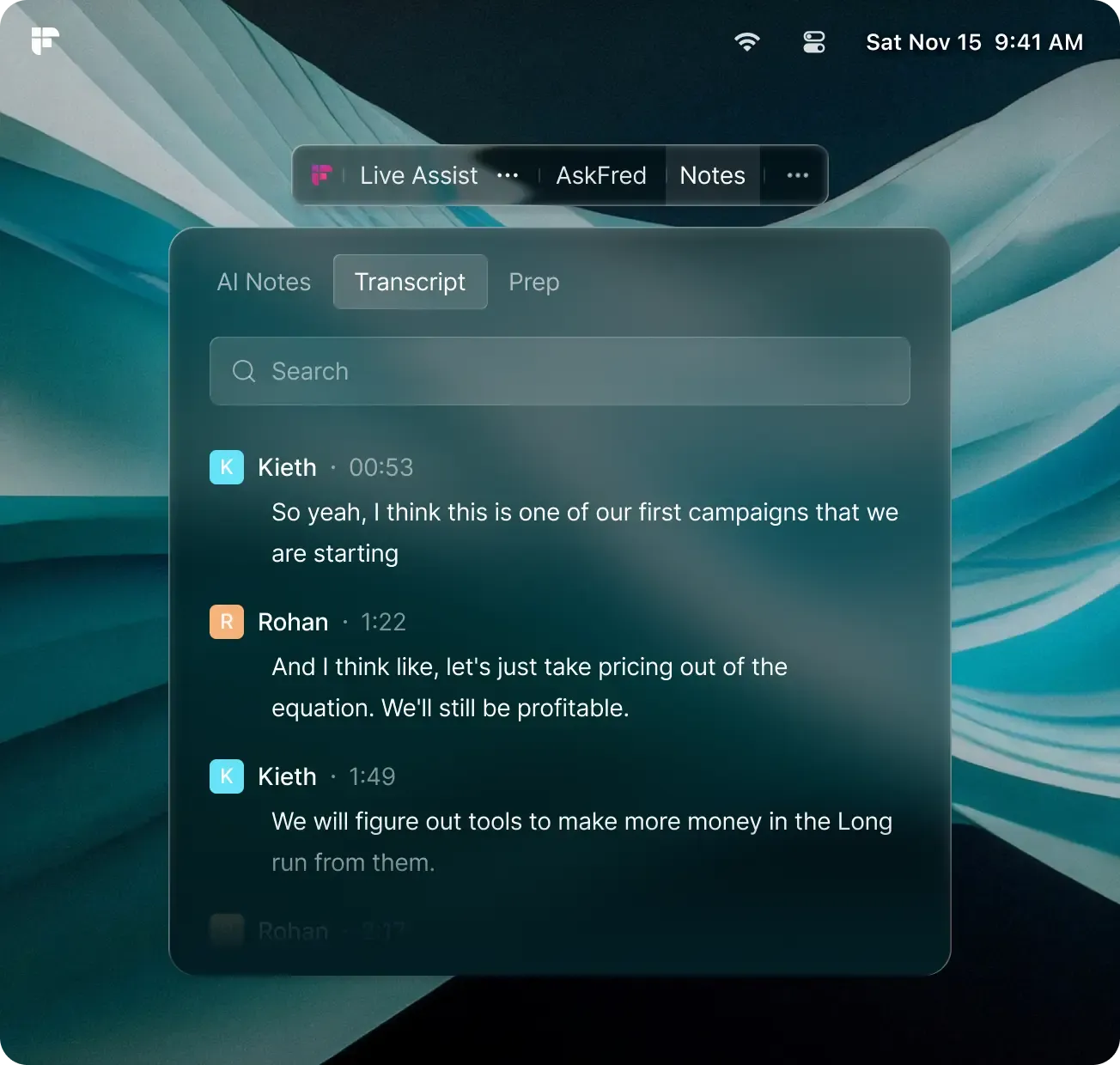Open the Wi-Fi status icon

[x=746, y=42]
